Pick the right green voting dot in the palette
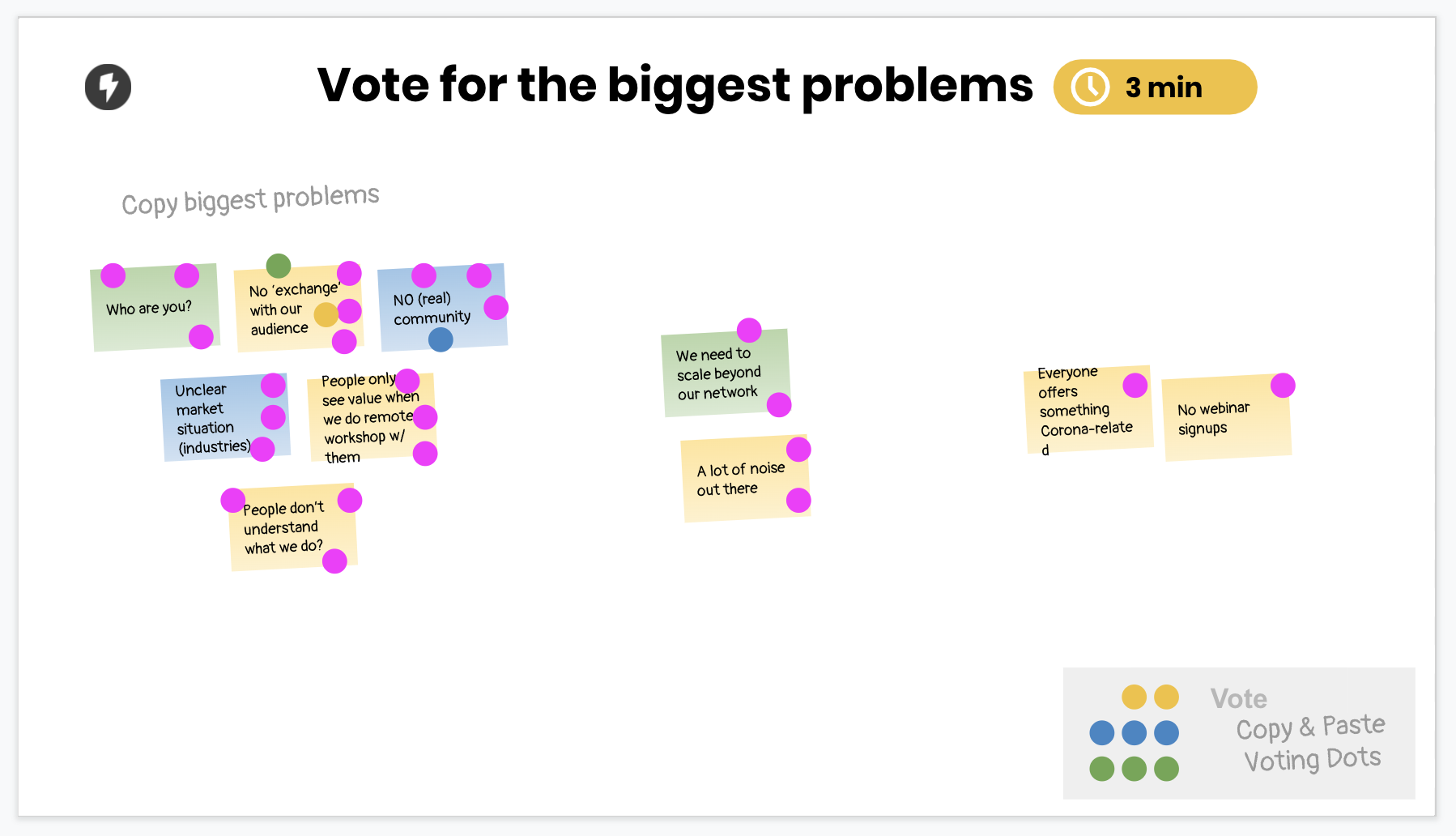Viewport: 1456px width, 836px height. coord(1166,769)
